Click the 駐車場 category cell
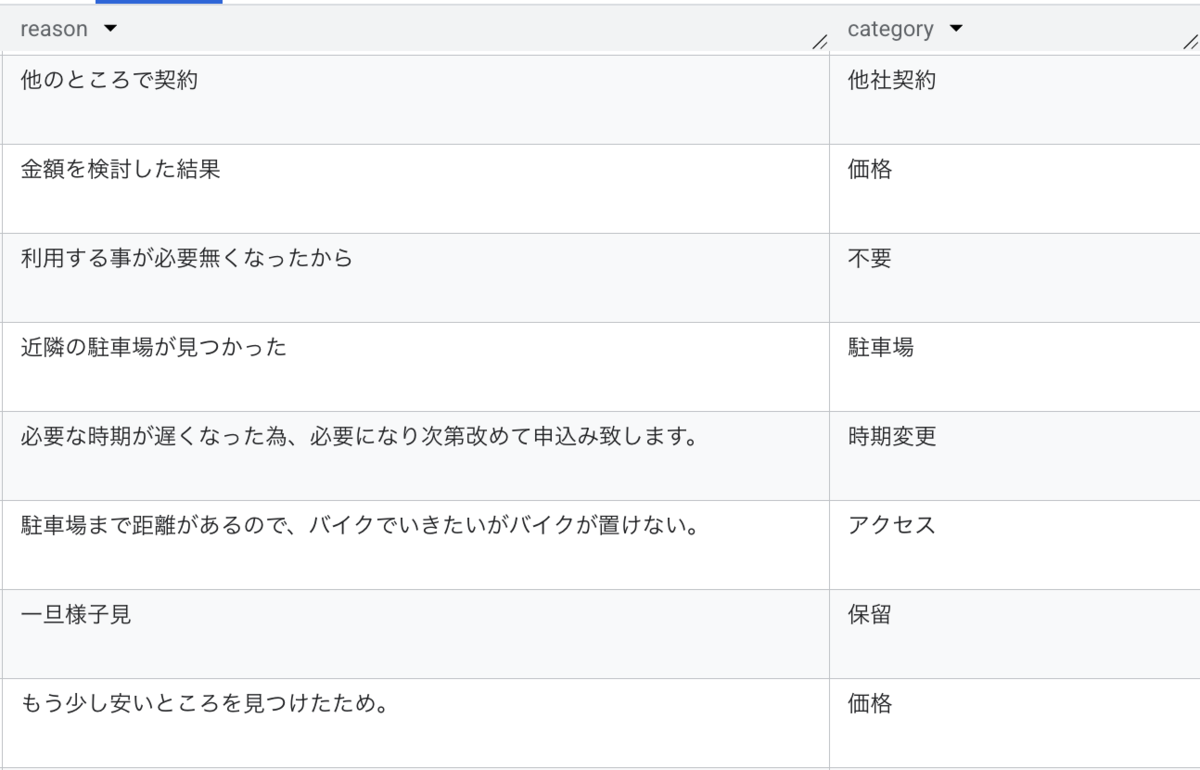Image resolution: width=1200 pixels, height=770 pixels. click(1015, 367)
